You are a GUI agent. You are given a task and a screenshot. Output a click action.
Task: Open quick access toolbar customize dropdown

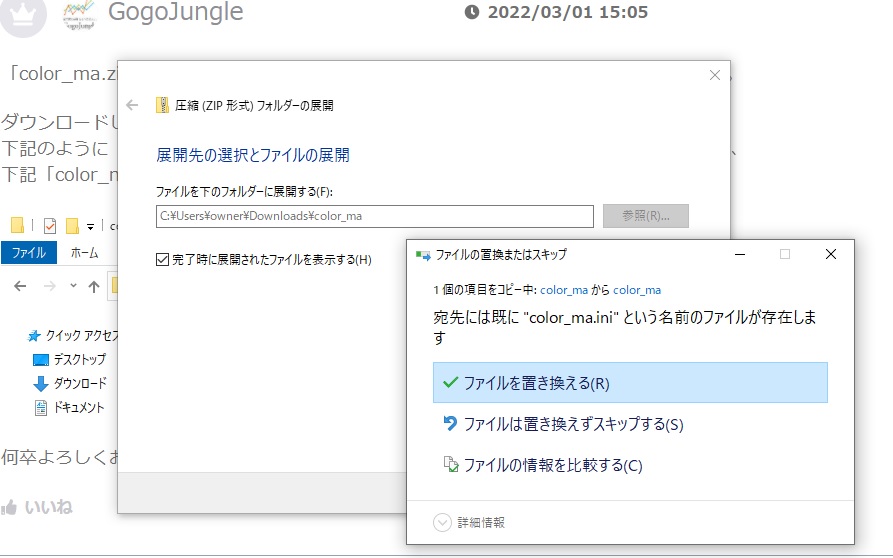pos(91,226)
